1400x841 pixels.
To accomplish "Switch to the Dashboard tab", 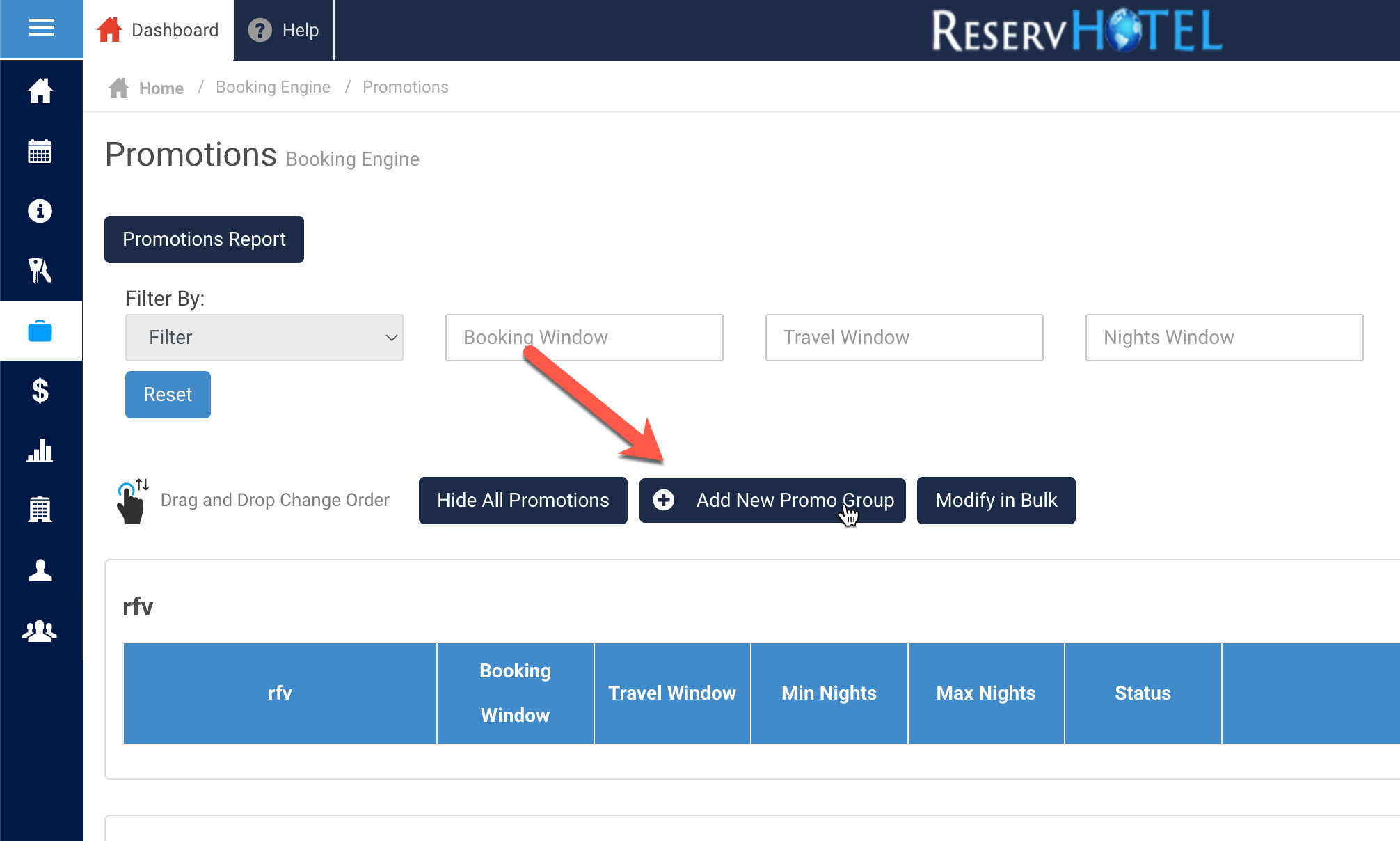I will (x=159, y=31).
